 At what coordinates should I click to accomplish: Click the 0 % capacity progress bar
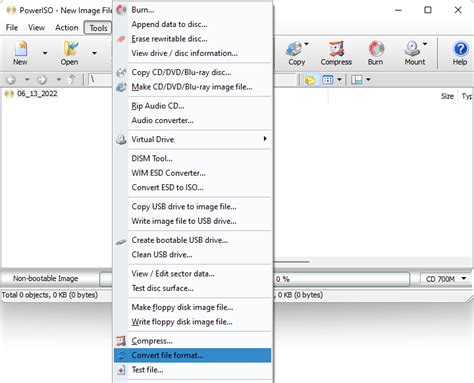341,279
